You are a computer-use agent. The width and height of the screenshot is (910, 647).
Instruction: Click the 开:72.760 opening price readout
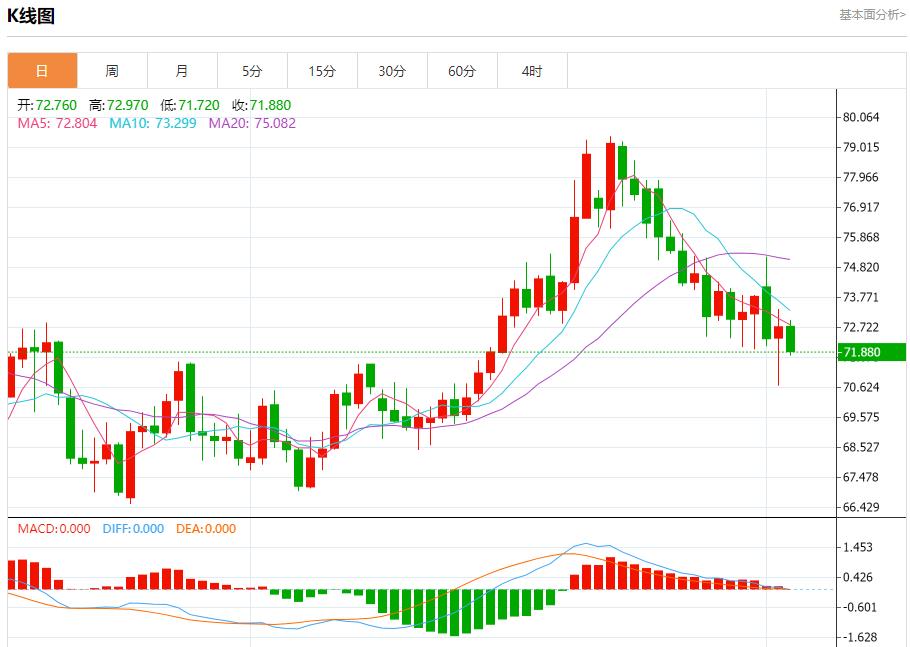(x=47, y=105)
